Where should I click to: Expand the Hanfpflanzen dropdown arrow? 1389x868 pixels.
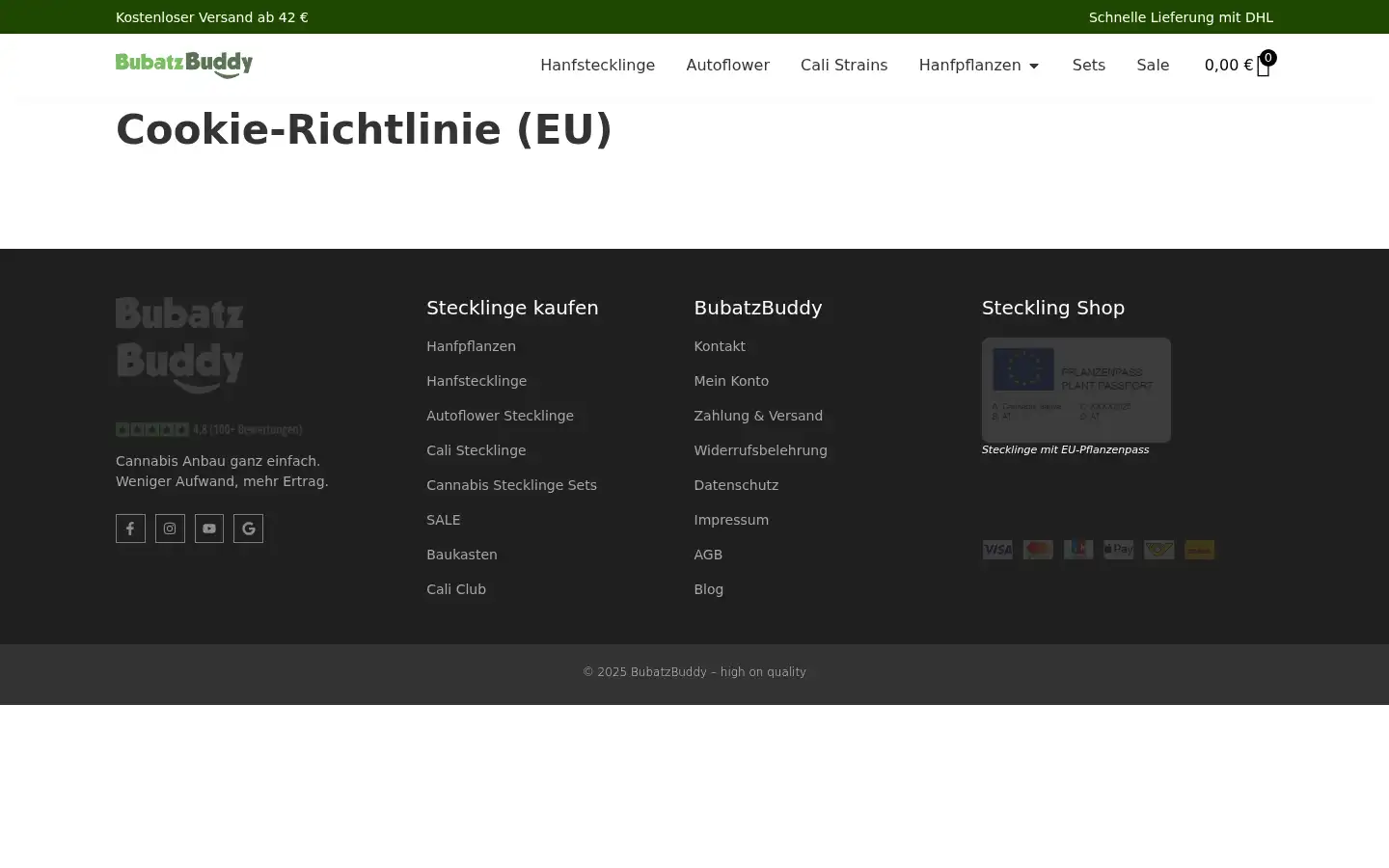[1034, 66]
